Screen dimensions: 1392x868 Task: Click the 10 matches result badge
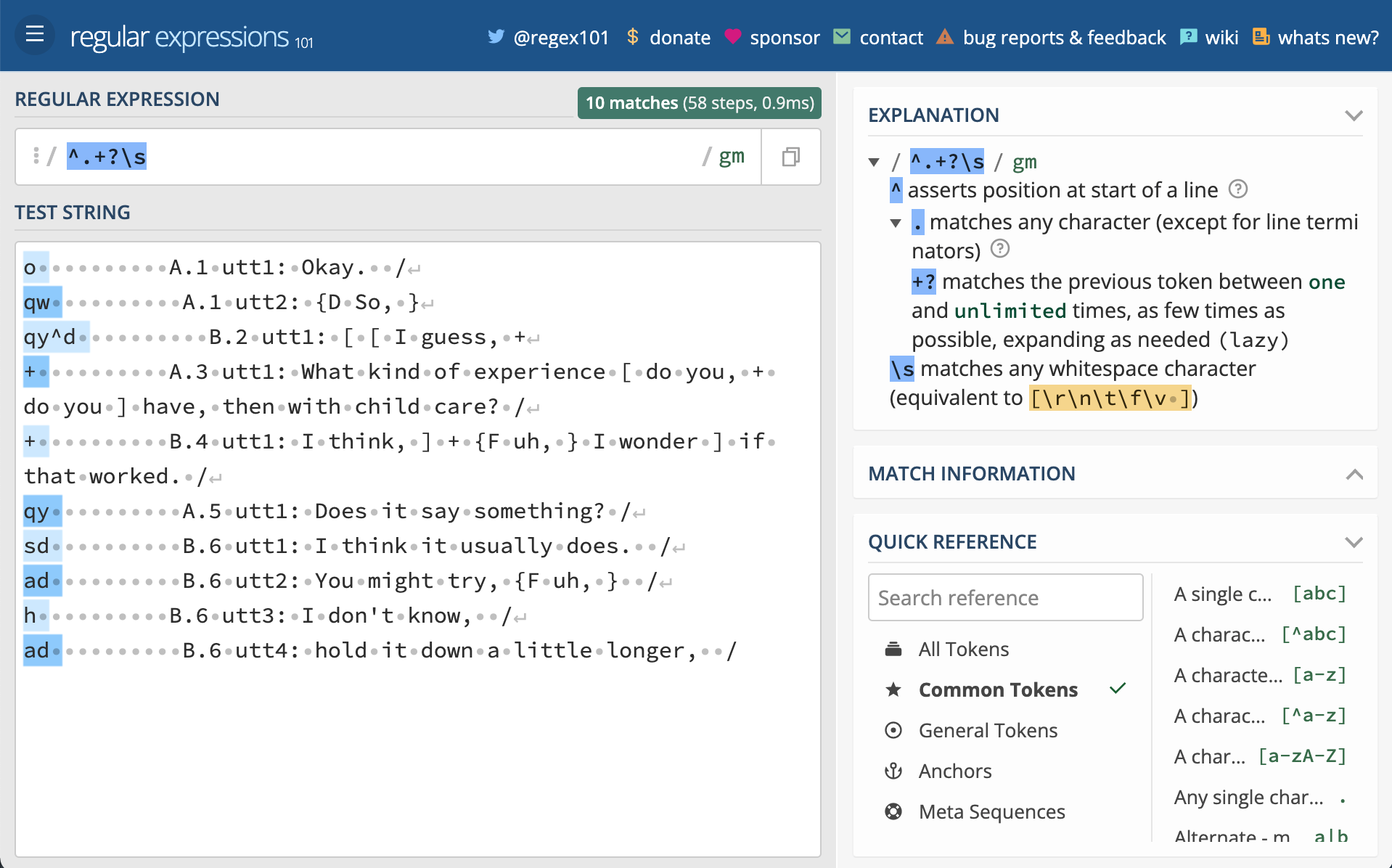coord(698,103)
